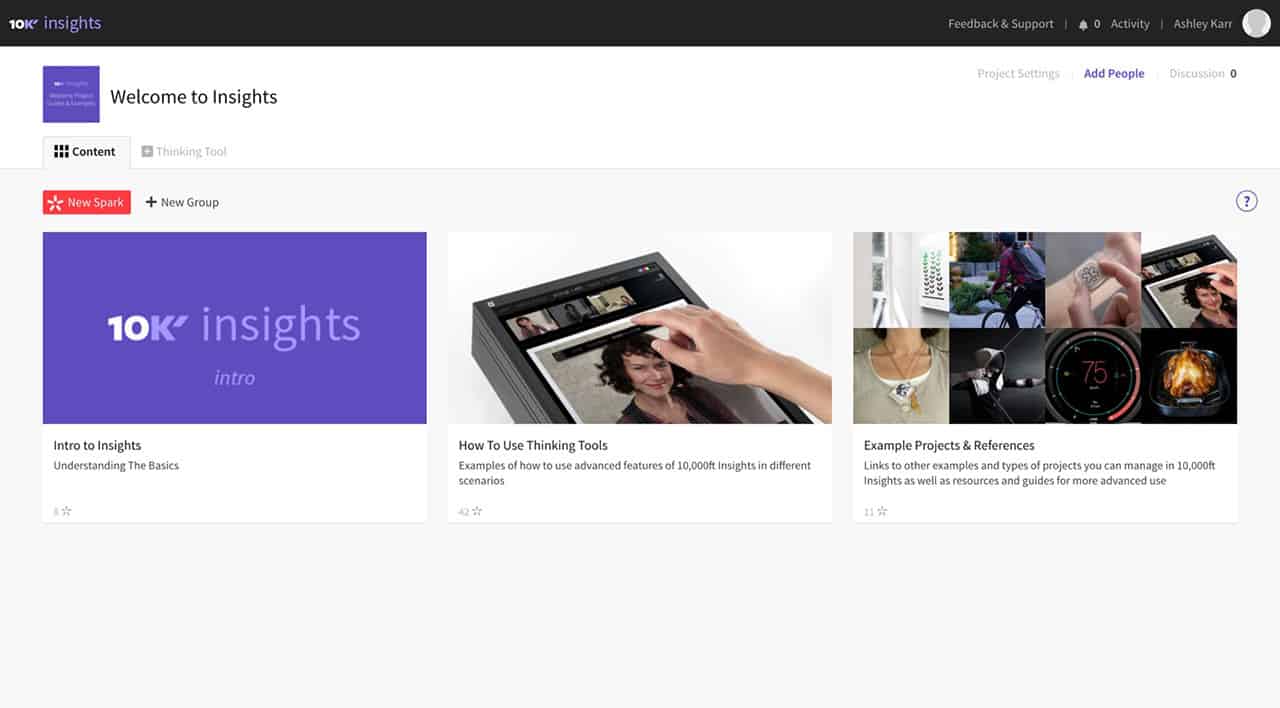Click the description starting 'Links to other examples'
The image size is (1280, 708).
coord(1039,473)
